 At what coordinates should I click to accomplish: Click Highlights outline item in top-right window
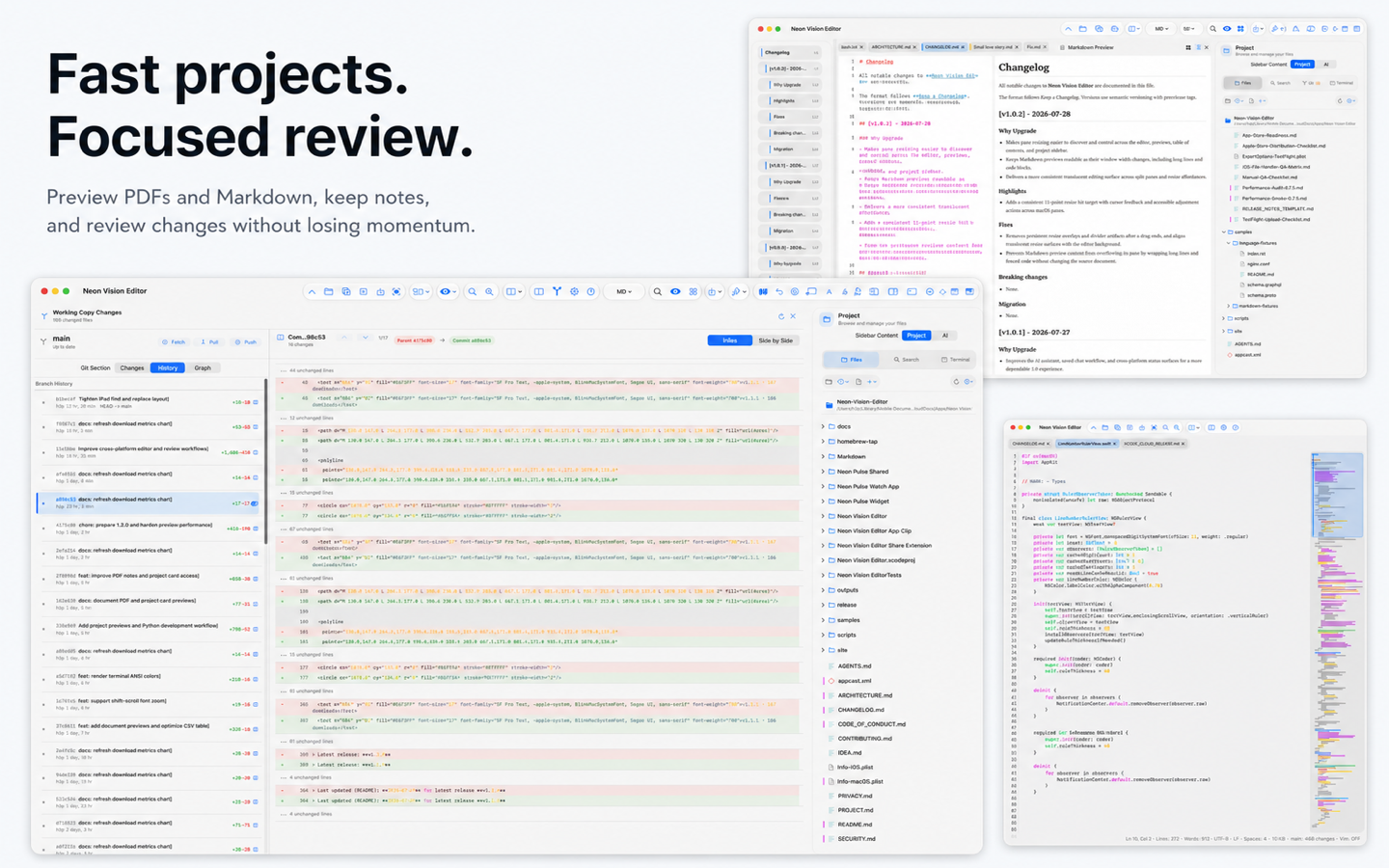point(789,100)
